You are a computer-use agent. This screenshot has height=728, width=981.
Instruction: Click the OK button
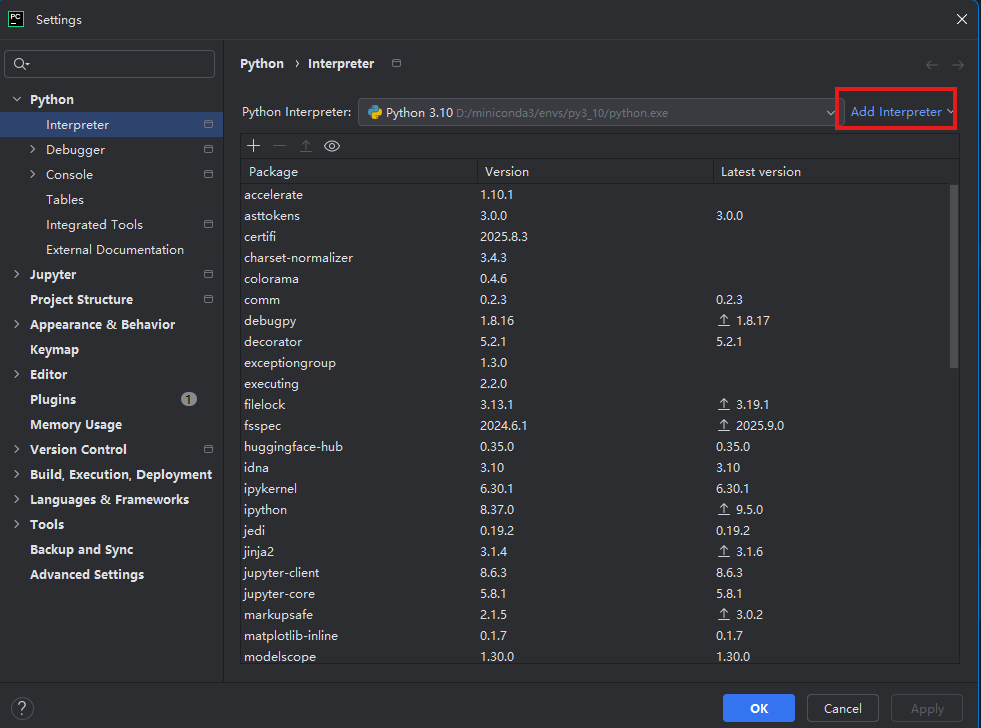tap(759, 708)
